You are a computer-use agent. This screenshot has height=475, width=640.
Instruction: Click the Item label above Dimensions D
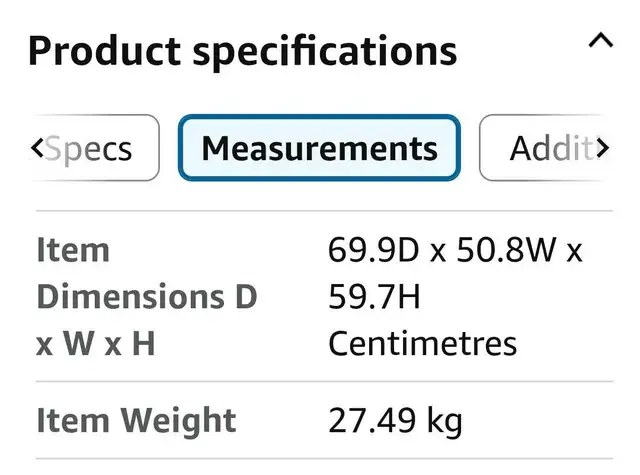coord(73,250)
